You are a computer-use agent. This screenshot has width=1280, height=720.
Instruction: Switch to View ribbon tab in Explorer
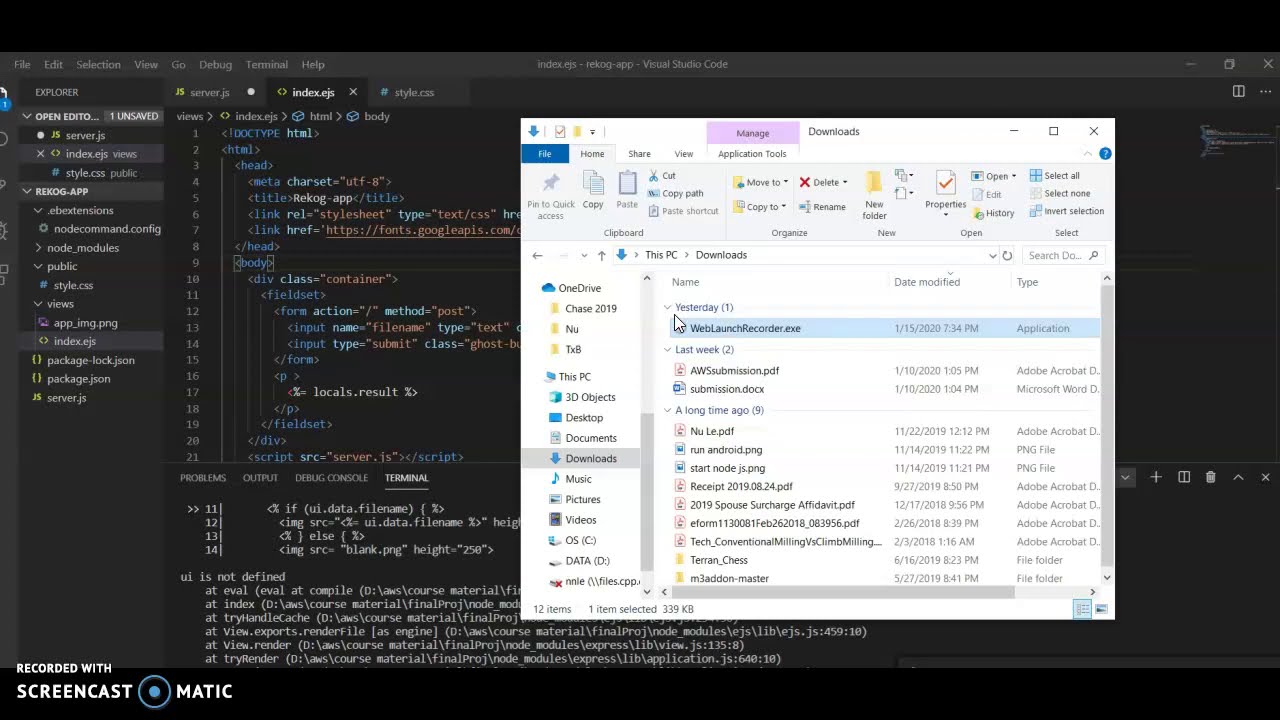[x=683, y=154]
